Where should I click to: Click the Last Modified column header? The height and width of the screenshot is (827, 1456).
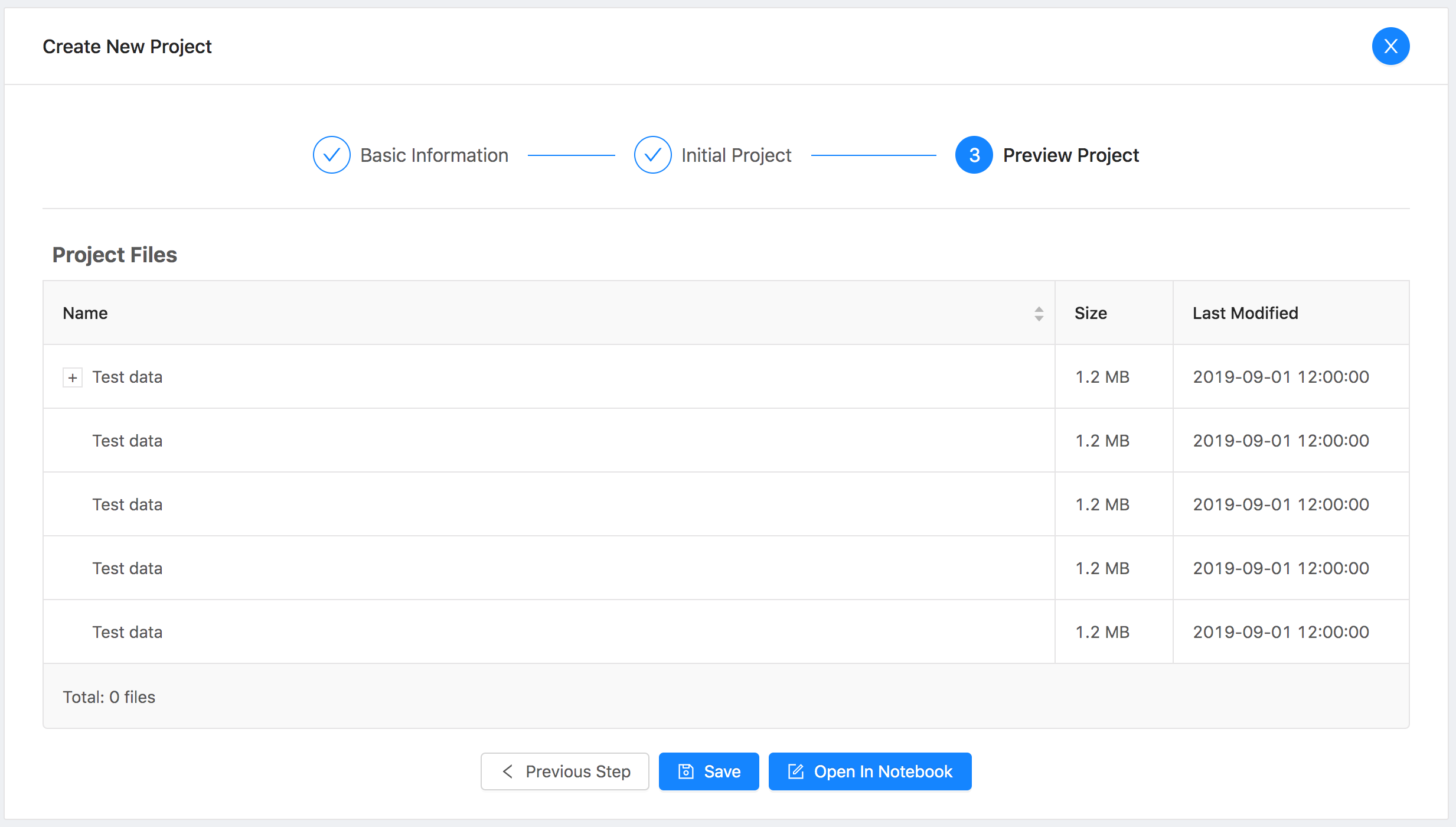pos(1245,313)
